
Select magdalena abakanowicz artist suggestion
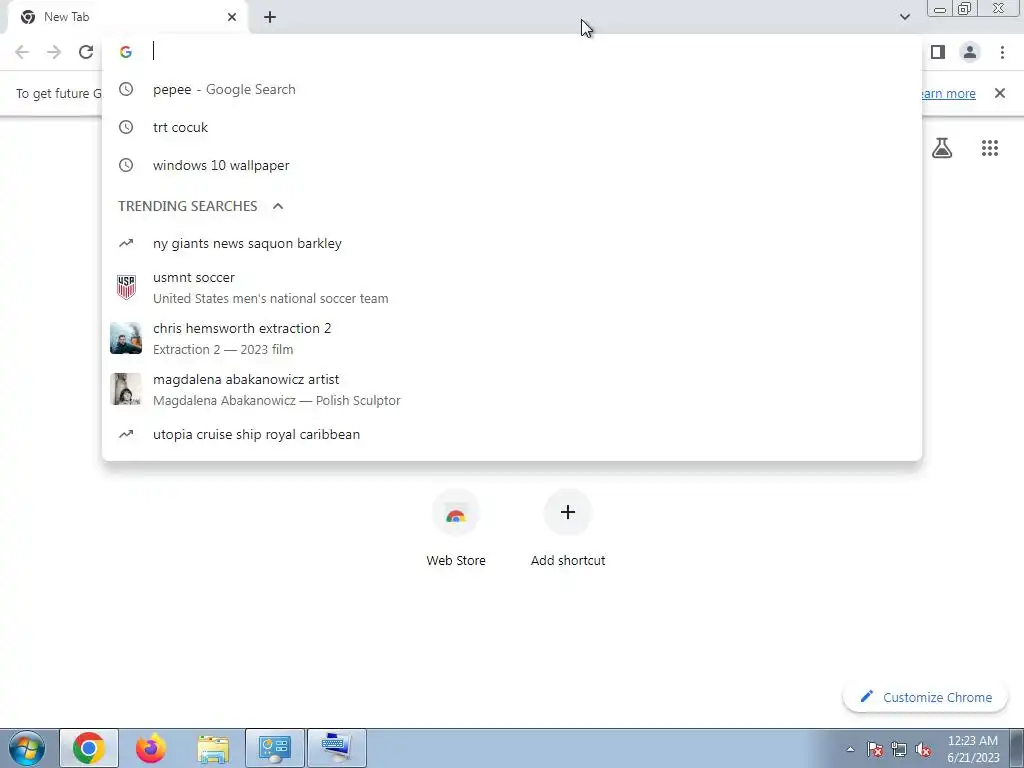pos(512,389)
